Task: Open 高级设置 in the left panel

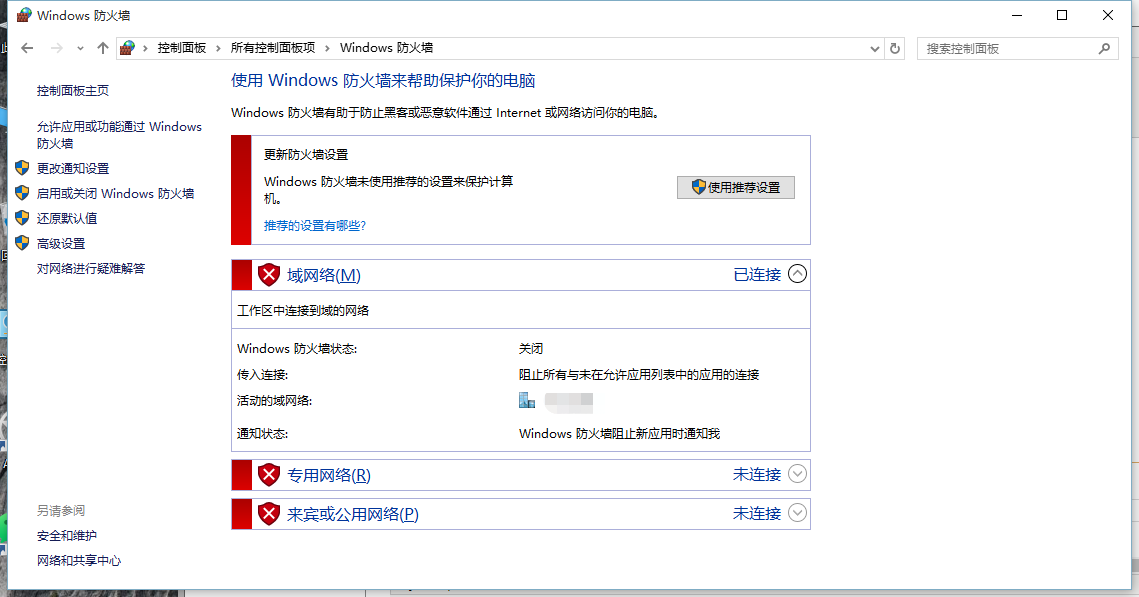Action: 61,244
